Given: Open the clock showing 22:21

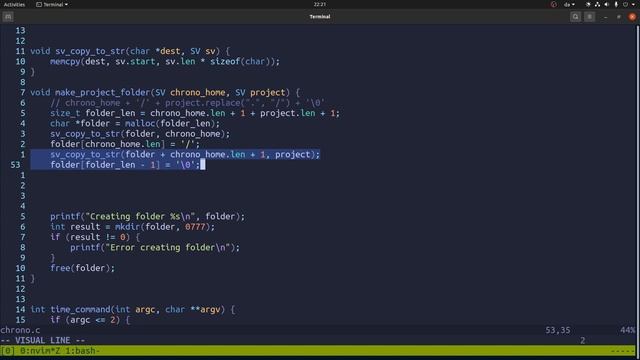Looking at the screenshot, I should pyautogui.click(x=320, y=4).
